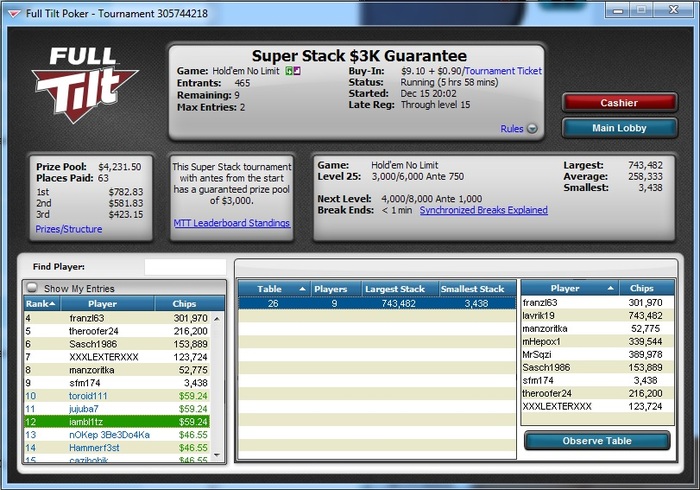Click the Super Stack $3K Guarantee title
The width and height of the screenshot is (700, 490).
click(x=359, y=56)
